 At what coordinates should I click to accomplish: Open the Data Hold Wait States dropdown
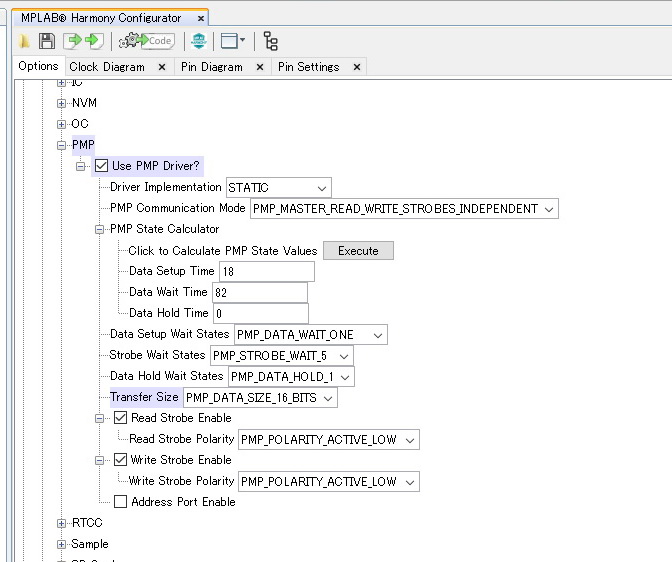291,377
